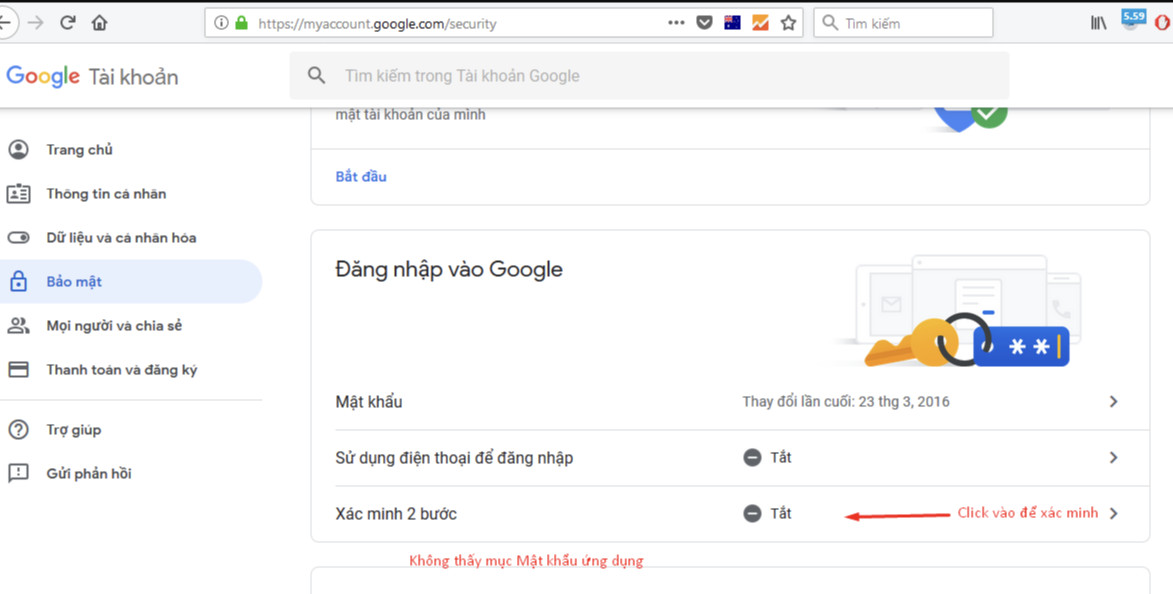Click the browser address bar URL
The image size is (1173, 594).
point(377,24)
